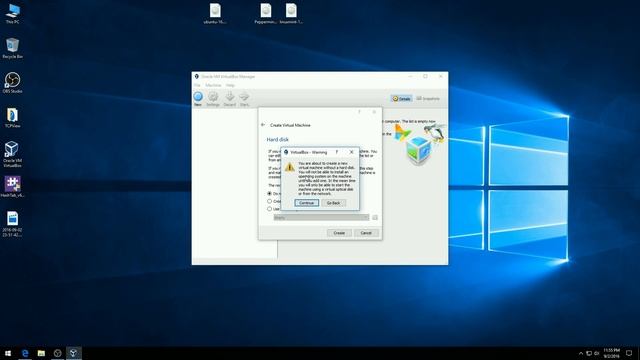
Task: Click the Start arrow toolbar icon
Action: [x=244, y=99]
